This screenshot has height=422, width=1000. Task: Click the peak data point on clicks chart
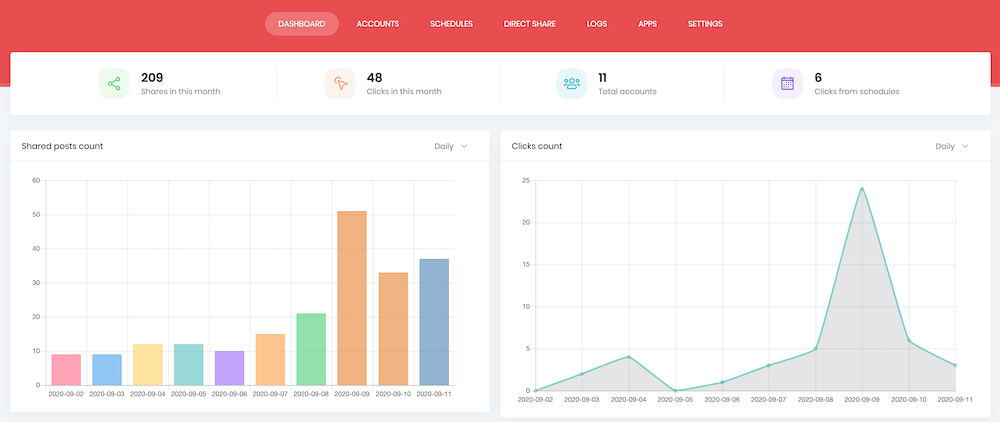pos(862,189)
